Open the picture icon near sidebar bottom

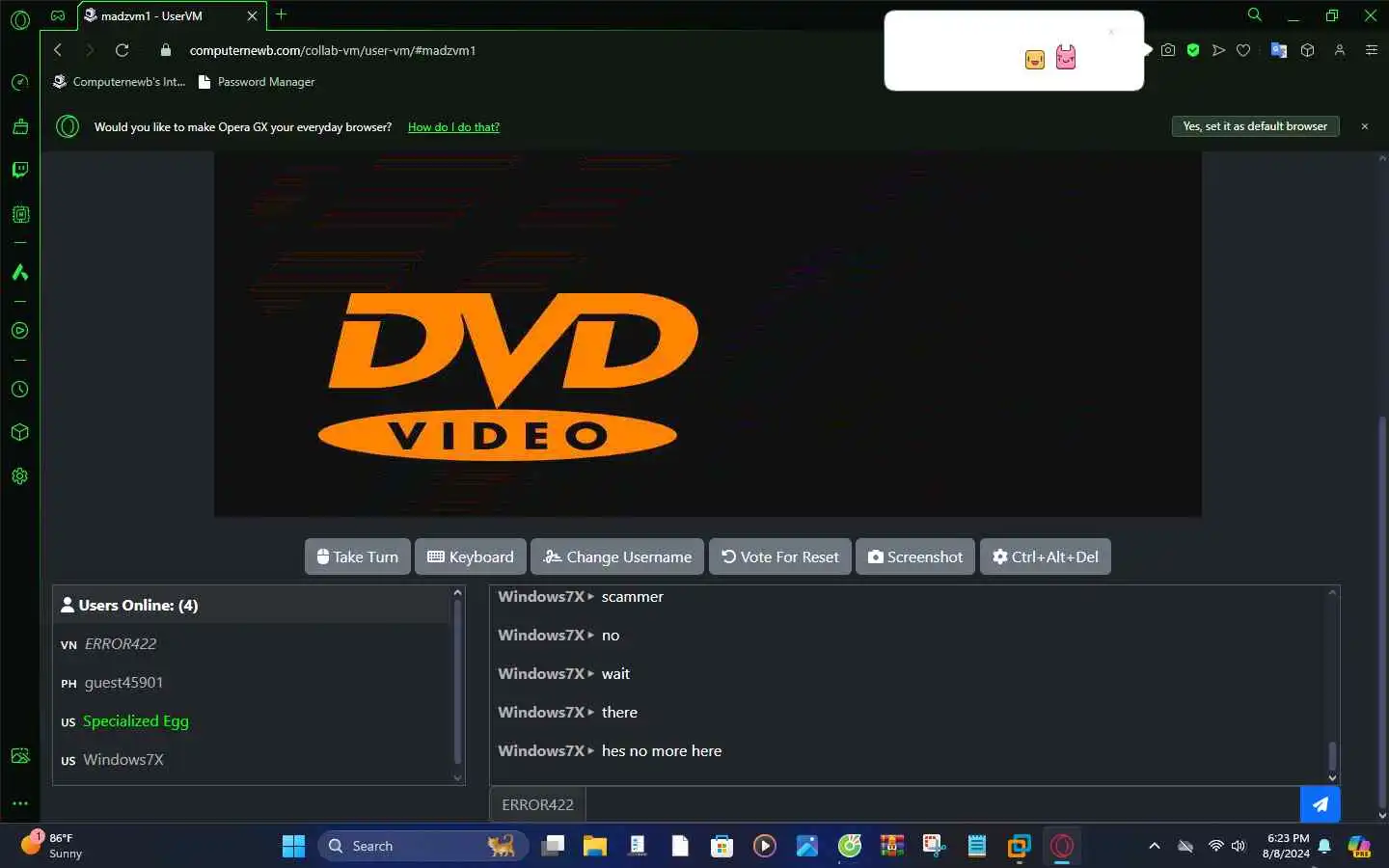(x=20, y=756)
